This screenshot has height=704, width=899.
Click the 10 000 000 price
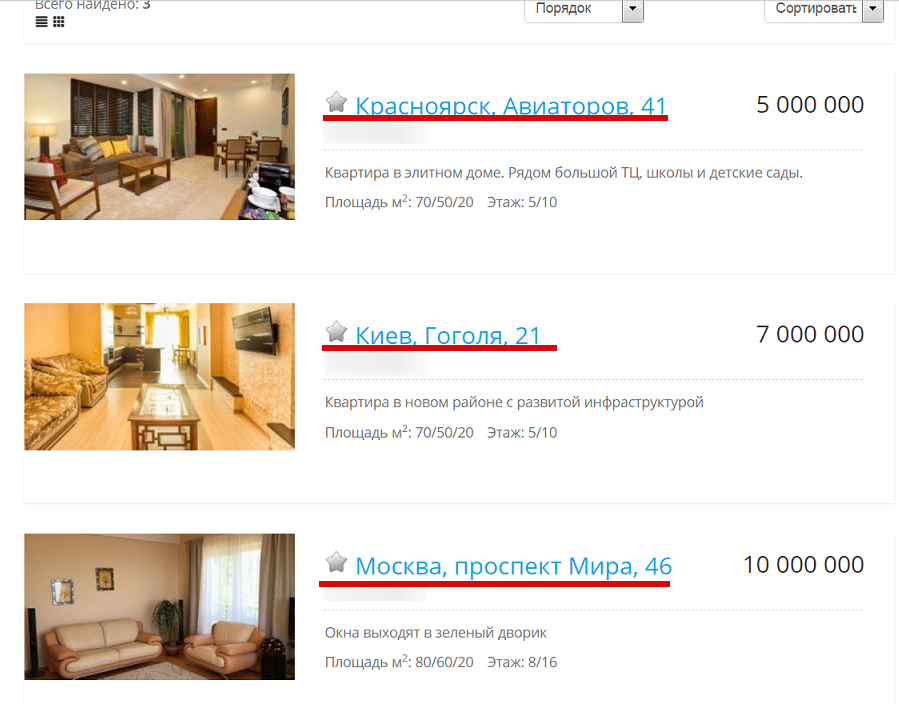pyautogui.click(x=803, y=565)
